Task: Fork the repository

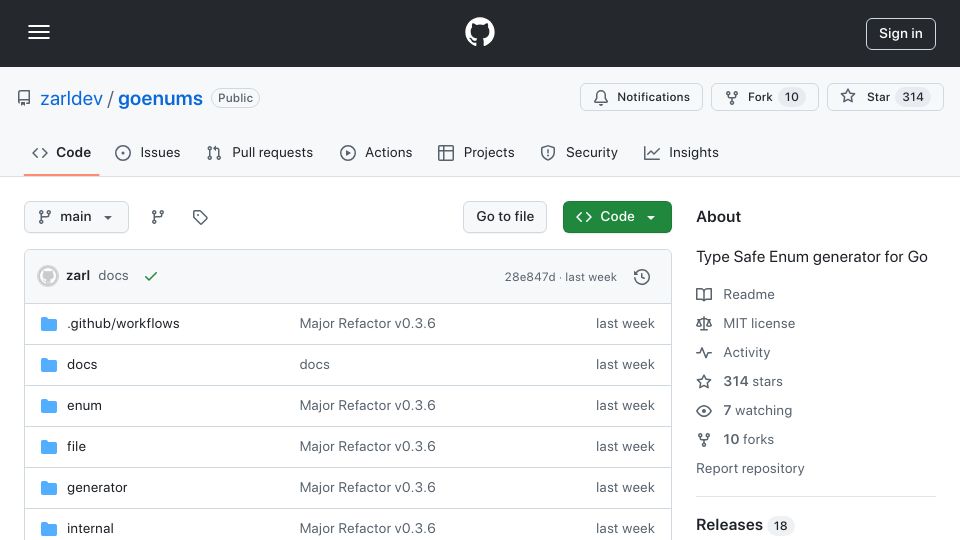Action: (764, 97)
